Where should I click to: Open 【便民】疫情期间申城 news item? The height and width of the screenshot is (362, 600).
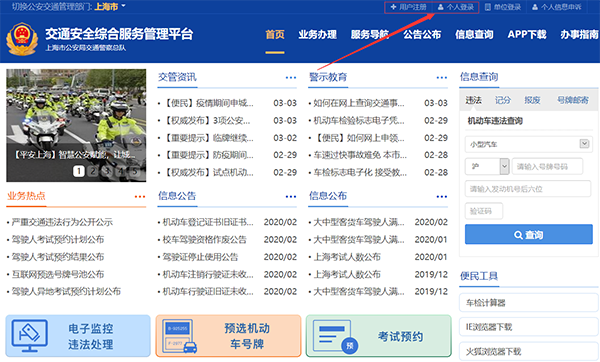pyautogui.click(x=209, y=103)
